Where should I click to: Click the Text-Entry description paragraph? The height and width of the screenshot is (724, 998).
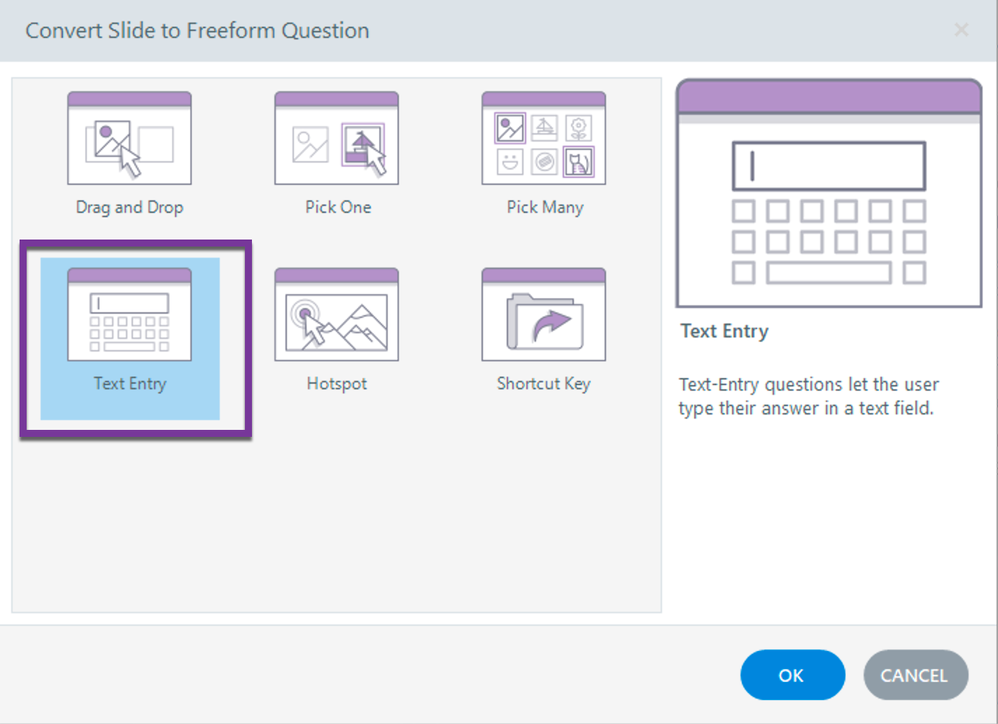click(x=808, y=396)
